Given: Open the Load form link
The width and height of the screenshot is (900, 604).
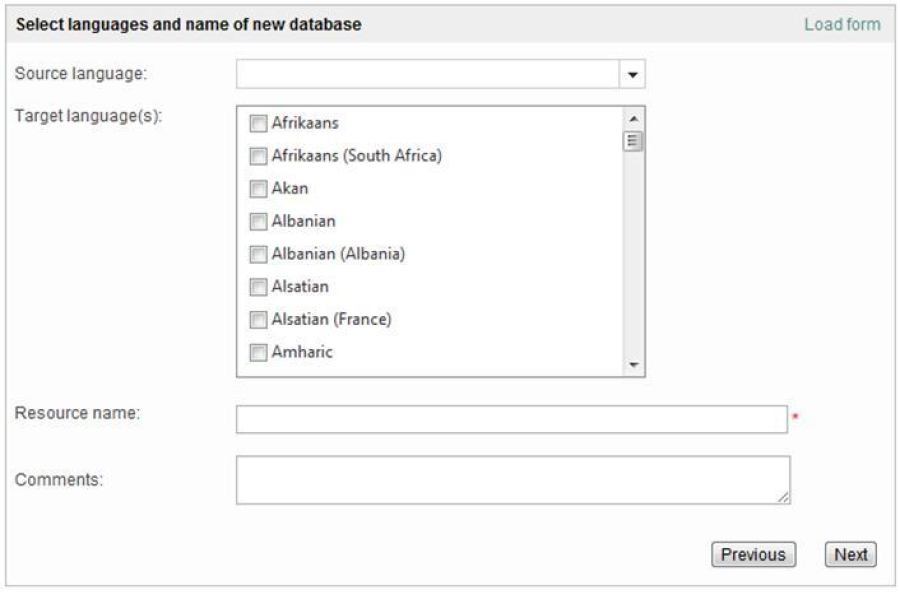Looking at the screenshot, I should pyautogui.click(x=842, y=24).
